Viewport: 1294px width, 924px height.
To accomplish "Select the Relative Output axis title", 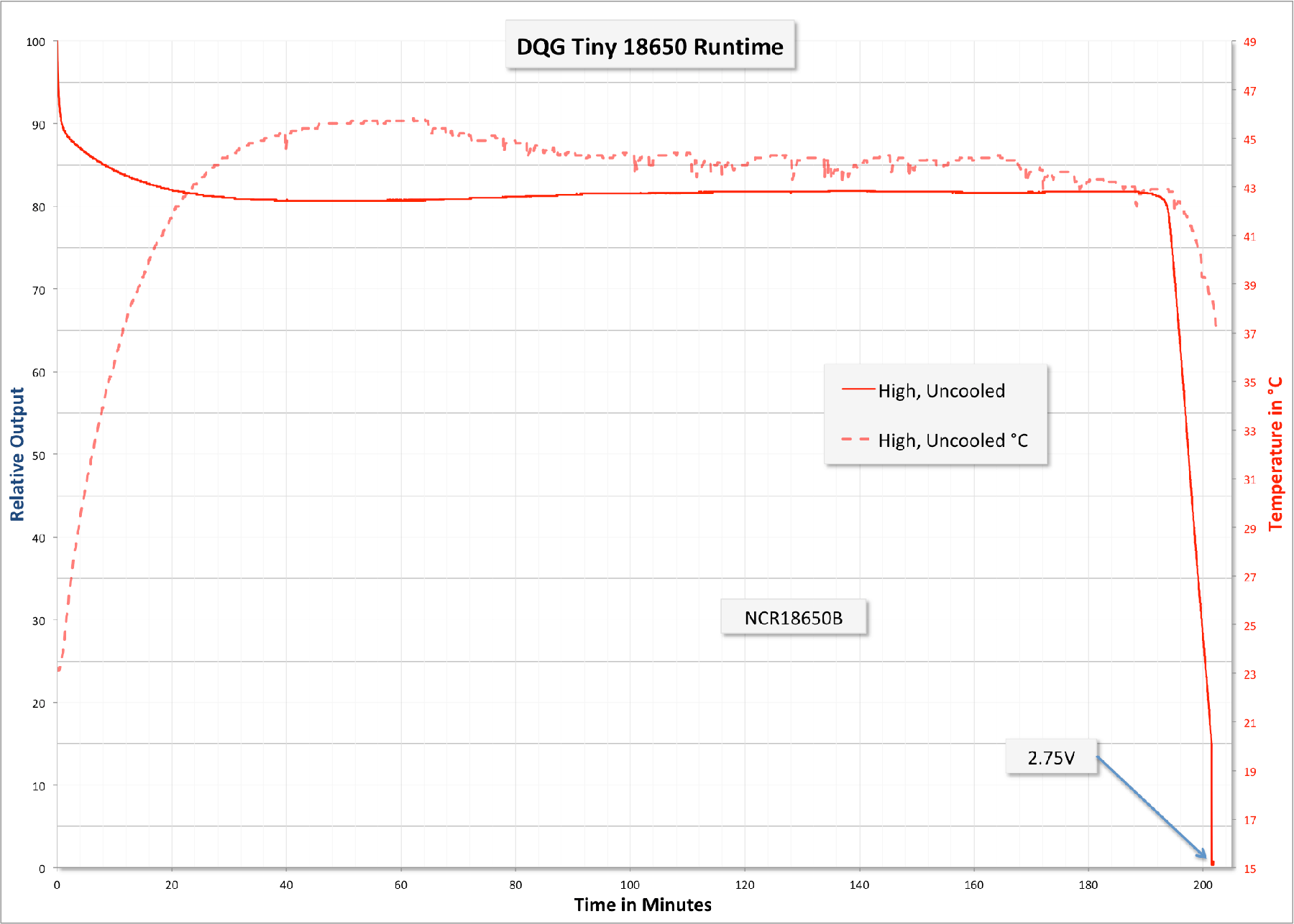I will 17,454.
